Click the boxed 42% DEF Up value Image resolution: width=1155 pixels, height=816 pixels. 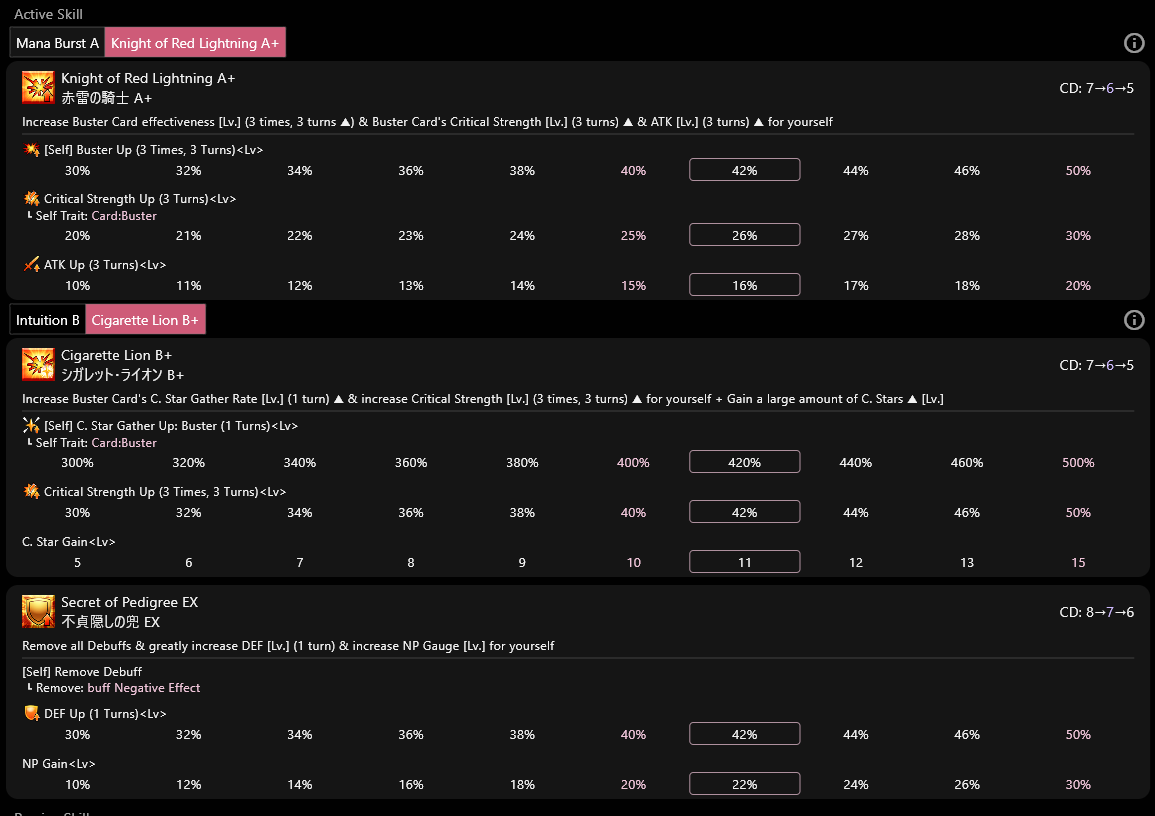click(x=745, y=734)
